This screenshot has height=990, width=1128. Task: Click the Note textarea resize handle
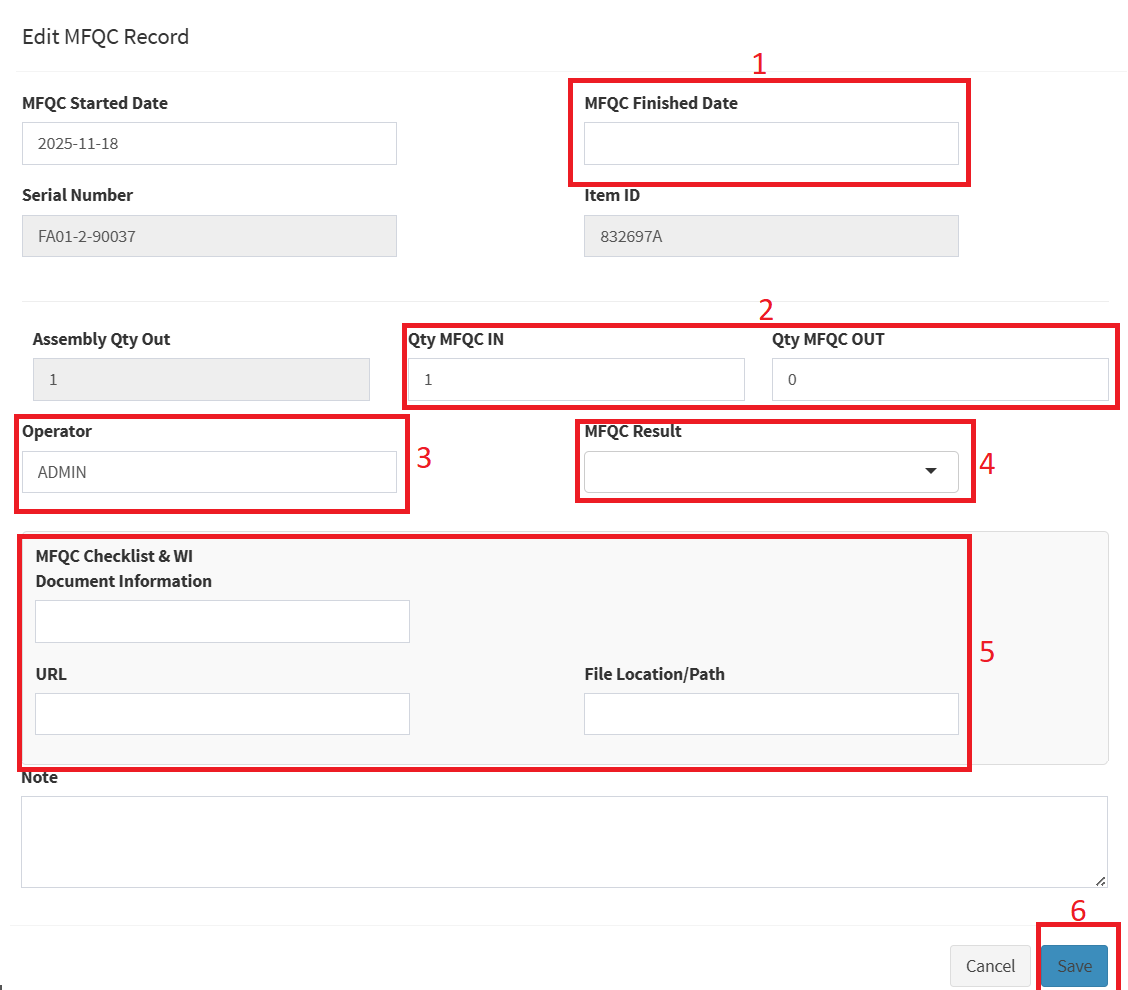tap(1101, 881)
